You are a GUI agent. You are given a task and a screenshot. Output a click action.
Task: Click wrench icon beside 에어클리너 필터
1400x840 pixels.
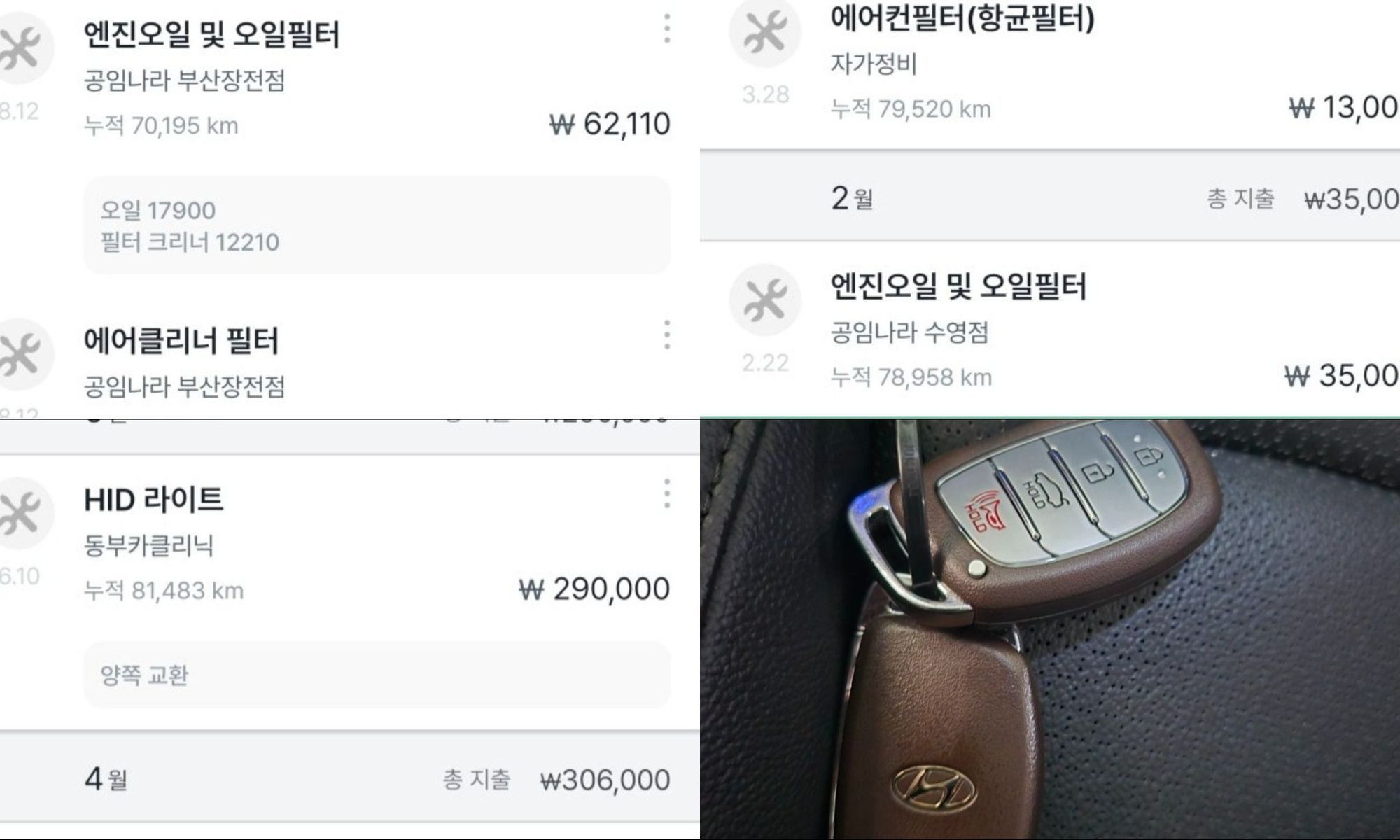[21, 354]
